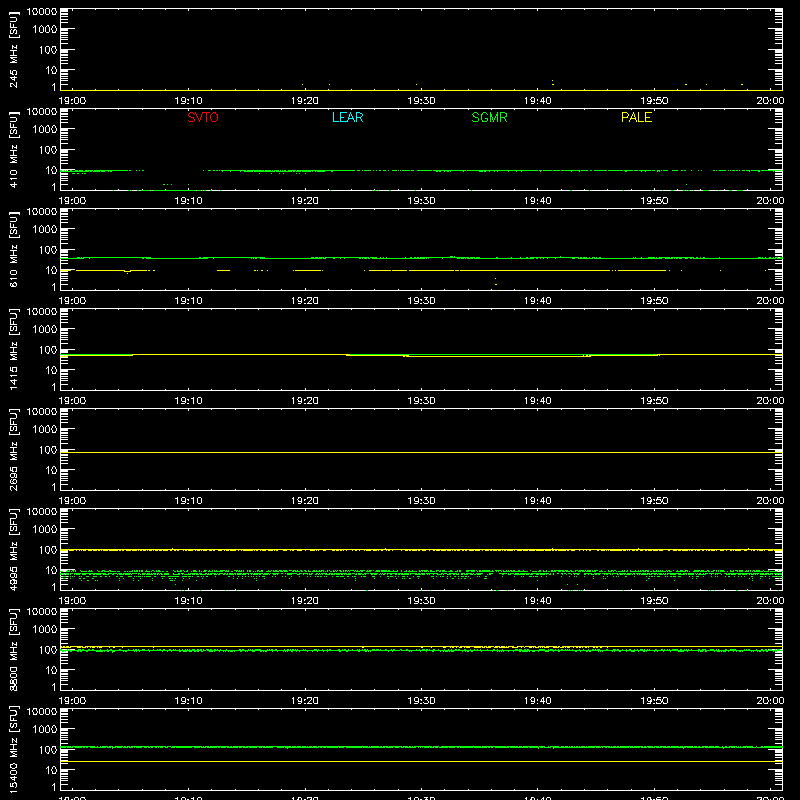Select the 1415 MHz [SFU] axis title

13,349
